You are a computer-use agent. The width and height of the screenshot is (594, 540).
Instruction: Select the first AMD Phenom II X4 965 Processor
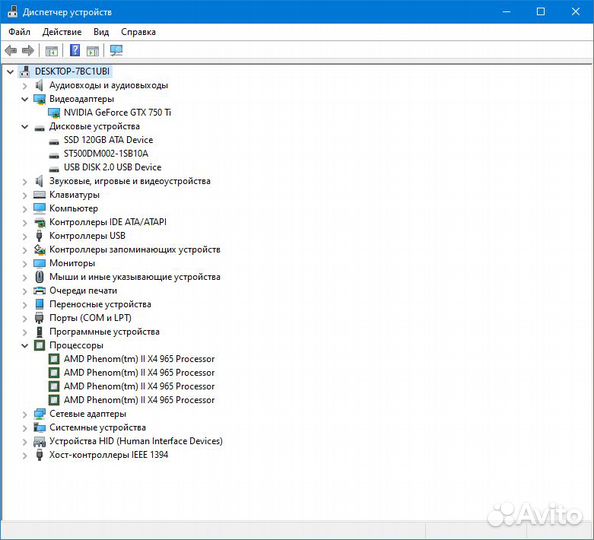coord(139,359)
